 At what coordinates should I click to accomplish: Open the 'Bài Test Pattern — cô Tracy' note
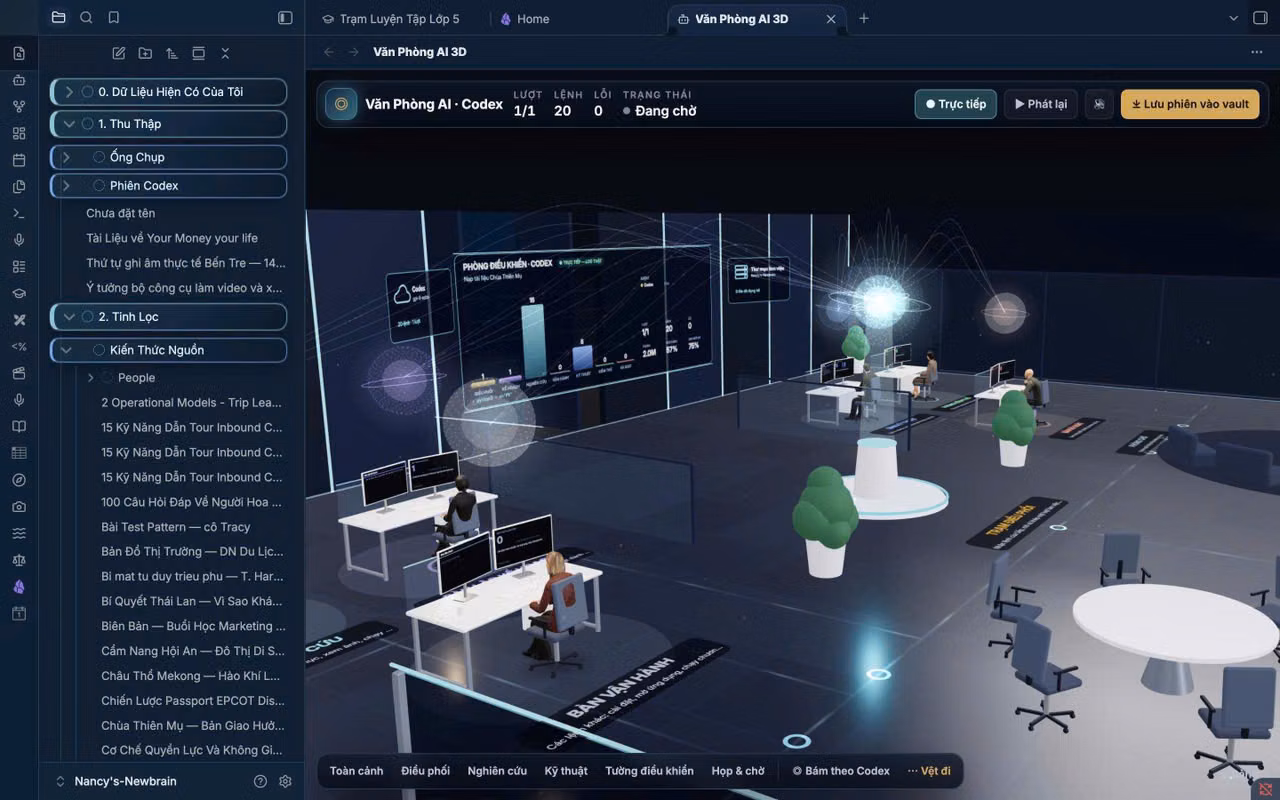[x=176, y=527]
